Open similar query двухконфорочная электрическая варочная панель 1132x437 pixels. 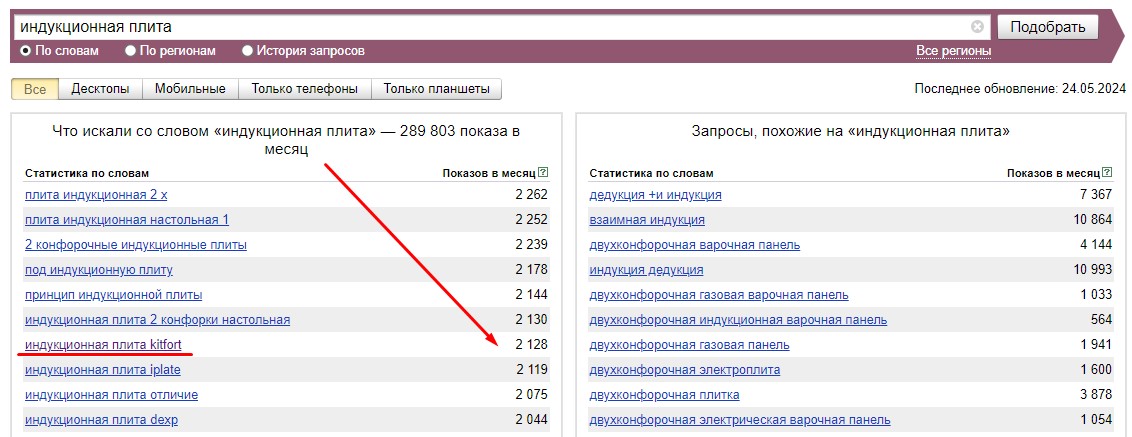740,420
